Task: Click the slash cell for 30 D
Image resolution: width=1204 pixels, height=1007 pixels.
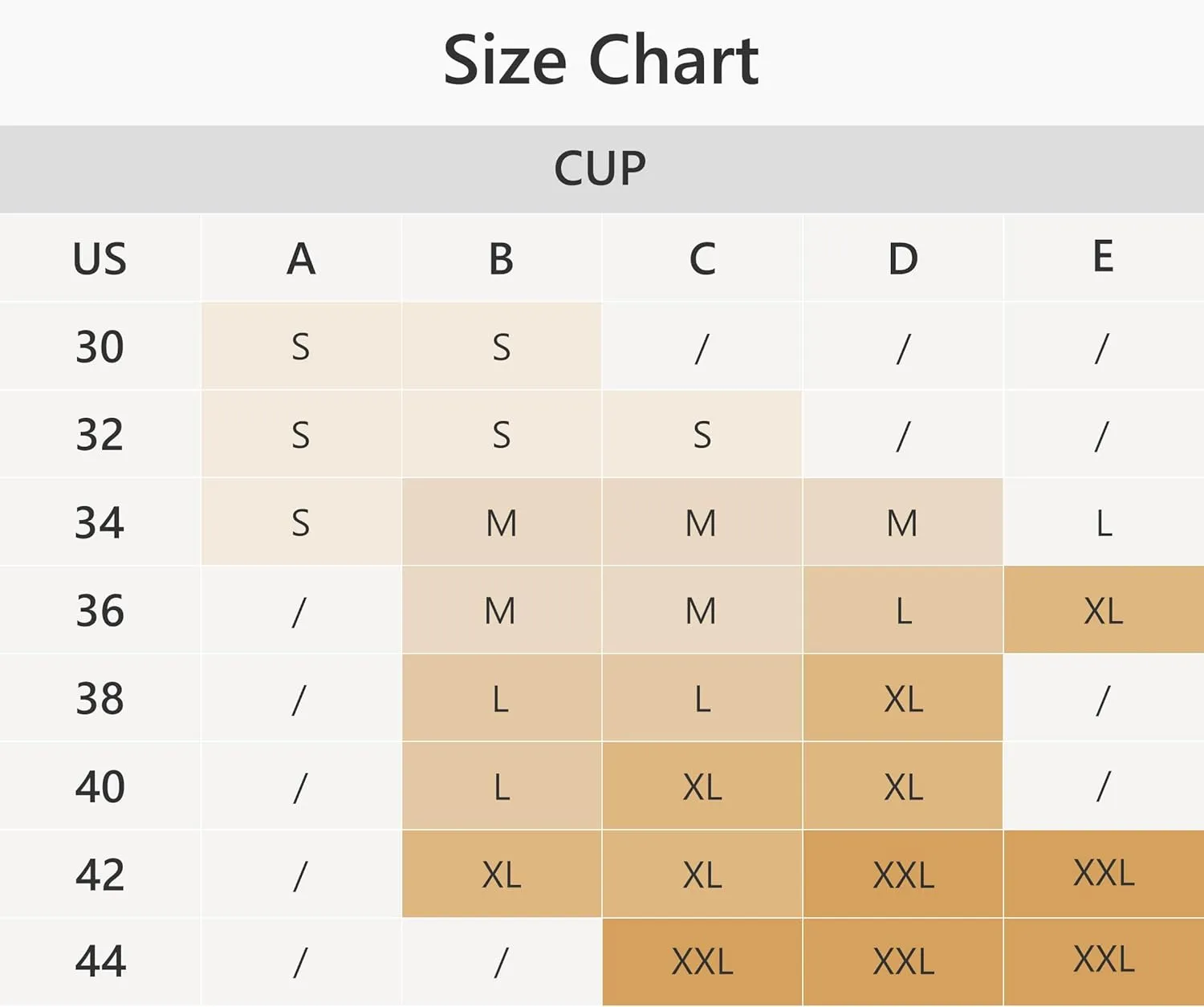Action: pos(903,347)
